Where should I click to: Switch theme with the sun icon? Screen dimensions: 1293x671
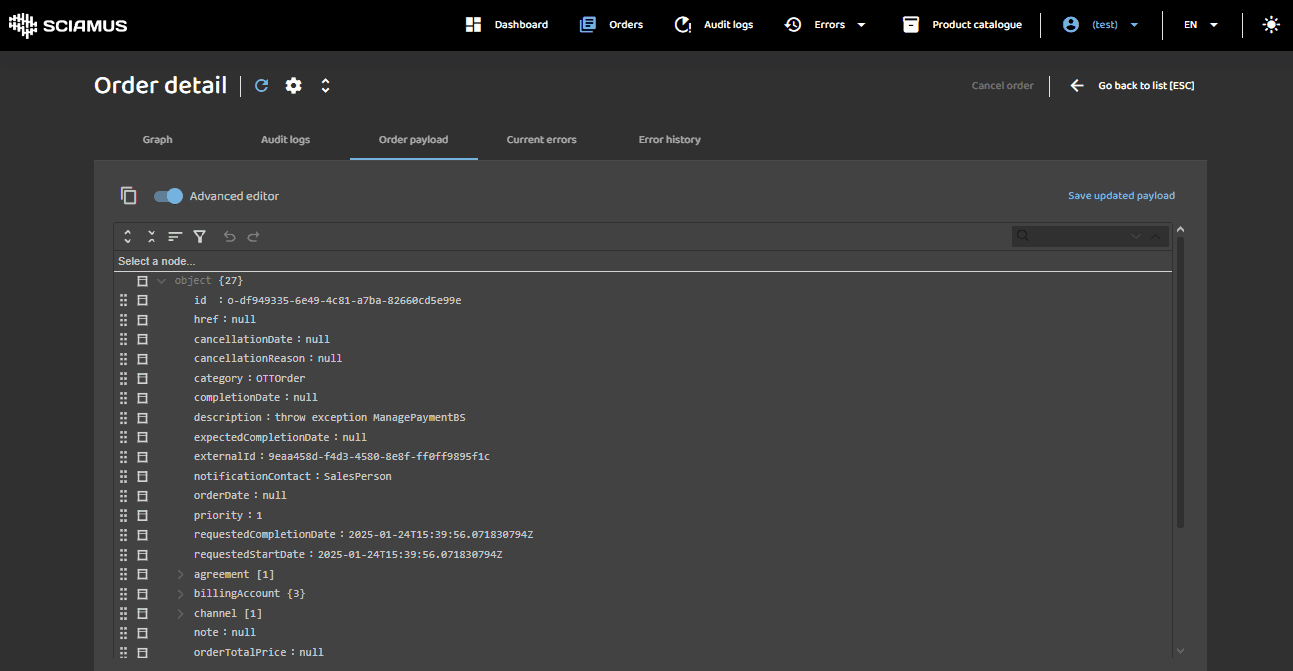pyautogui.click(x=1271, y=25)
